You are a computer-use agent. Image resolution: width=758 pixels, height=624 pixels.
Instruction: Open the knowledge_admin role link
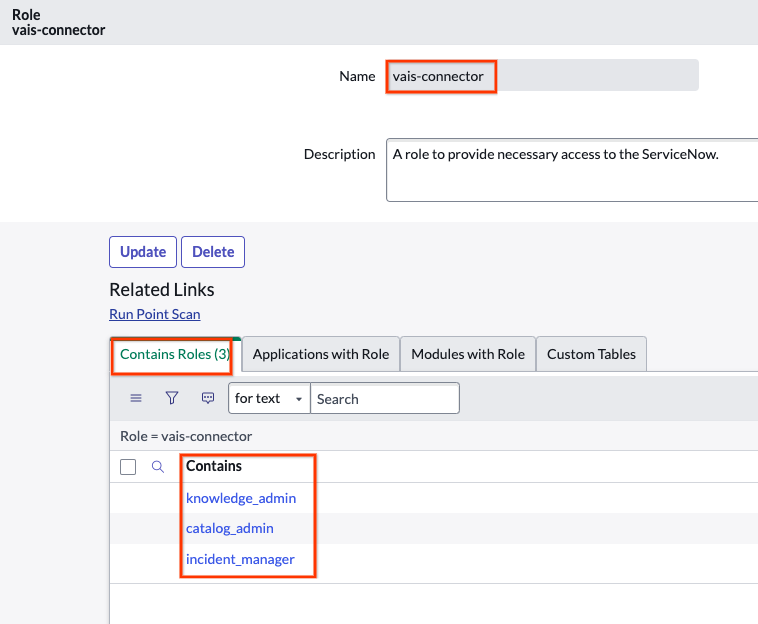(x=241, y=498)
